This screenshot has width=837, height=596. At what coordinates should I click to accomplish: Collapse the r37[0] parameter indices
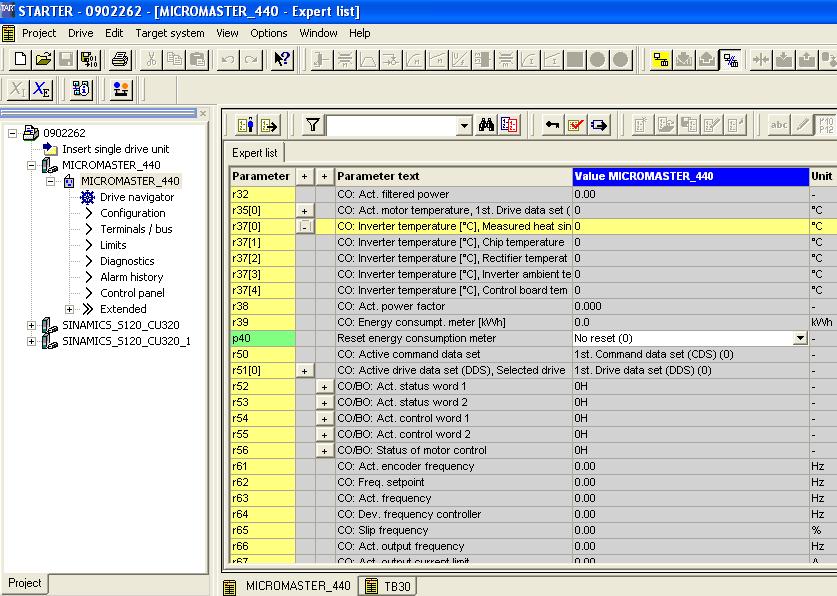pos(304,226)
